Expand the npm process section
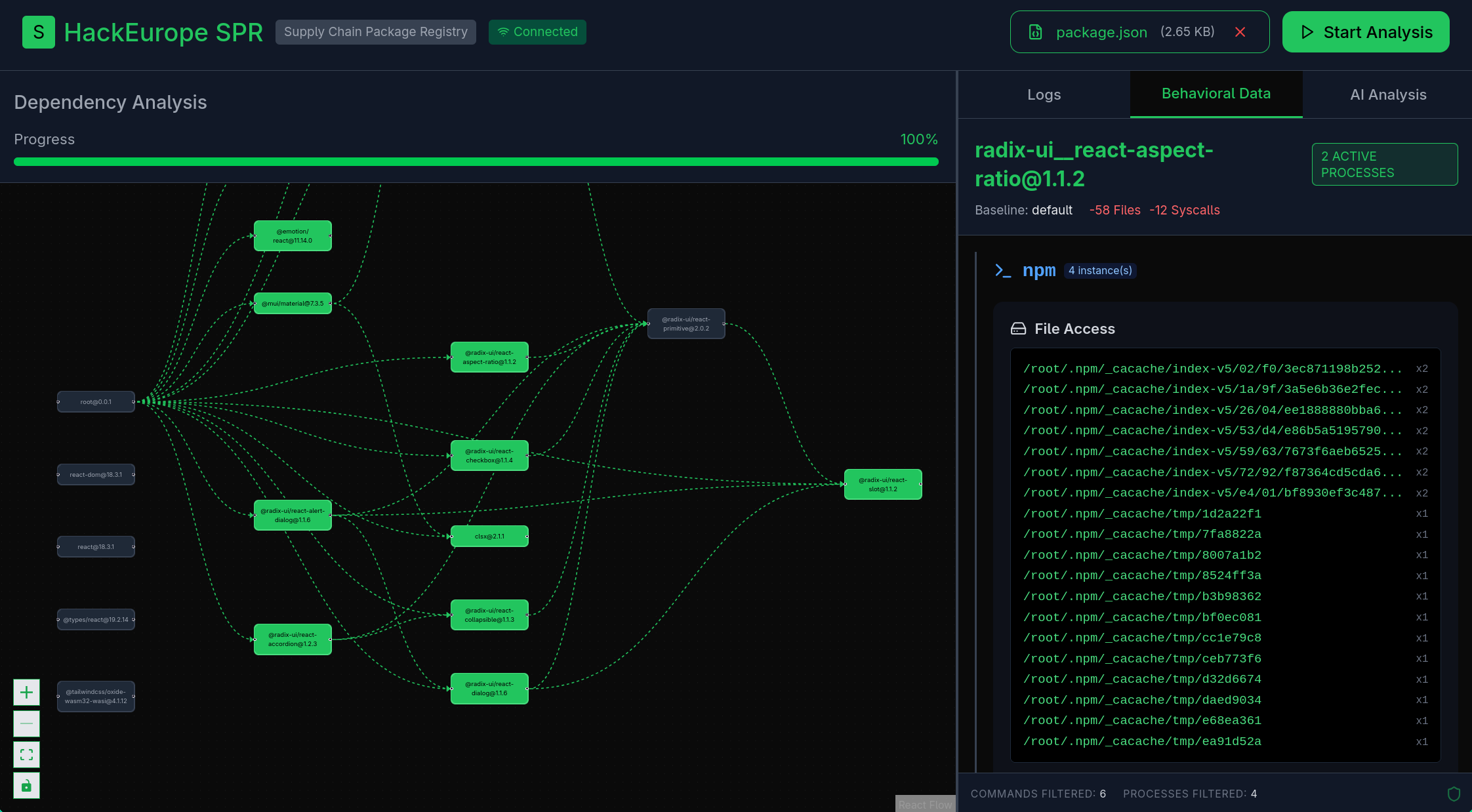 pyautogui.click(x=1039, y=270)
